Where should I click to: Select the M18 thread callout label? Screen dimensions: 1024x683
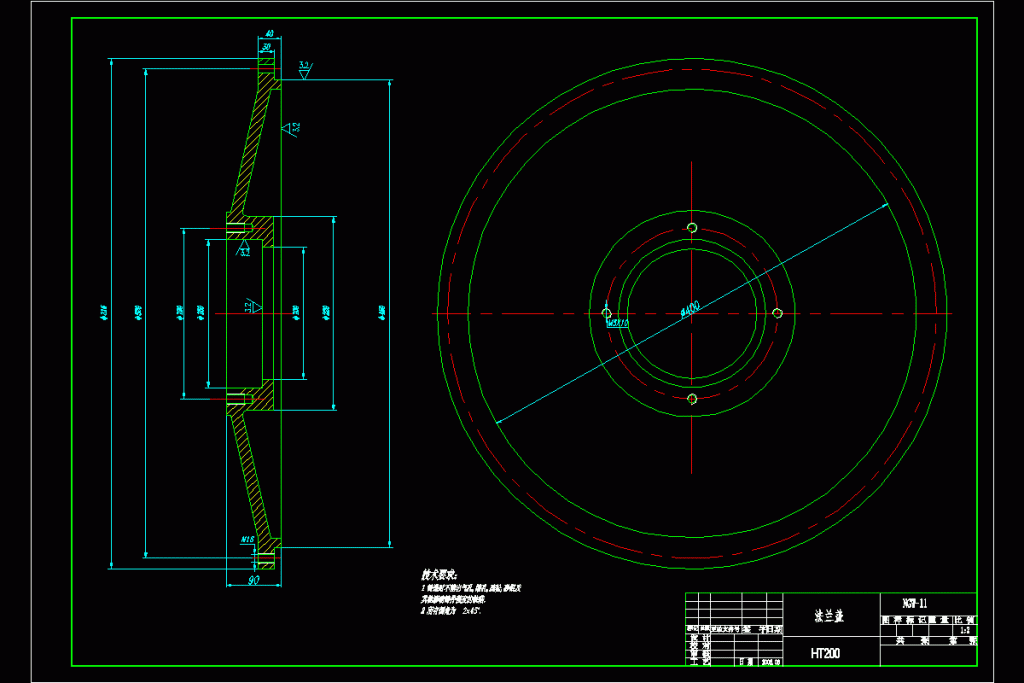(x=248, y=540)
